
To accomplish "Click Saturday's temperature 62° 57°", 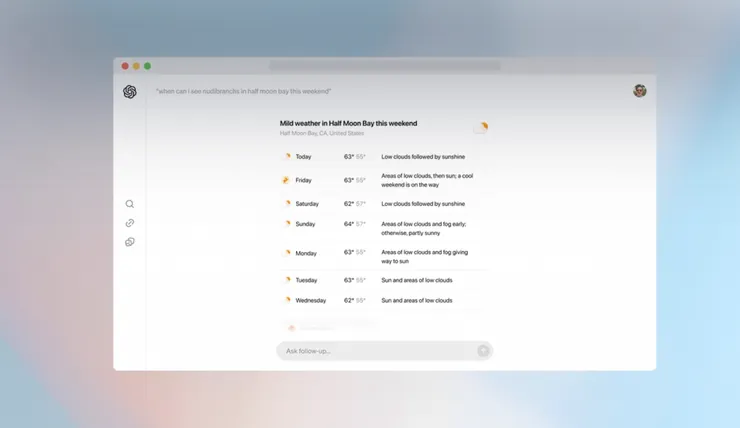I will click(354, 204).
